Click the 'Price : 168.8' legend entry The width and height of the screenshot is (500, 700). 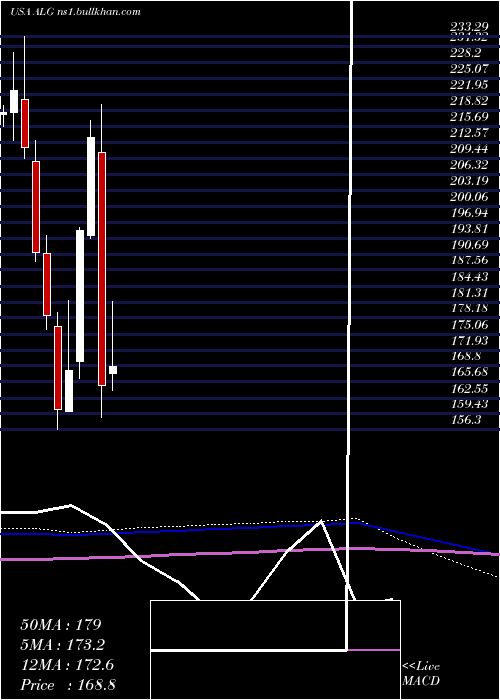[x=68, y=685]
